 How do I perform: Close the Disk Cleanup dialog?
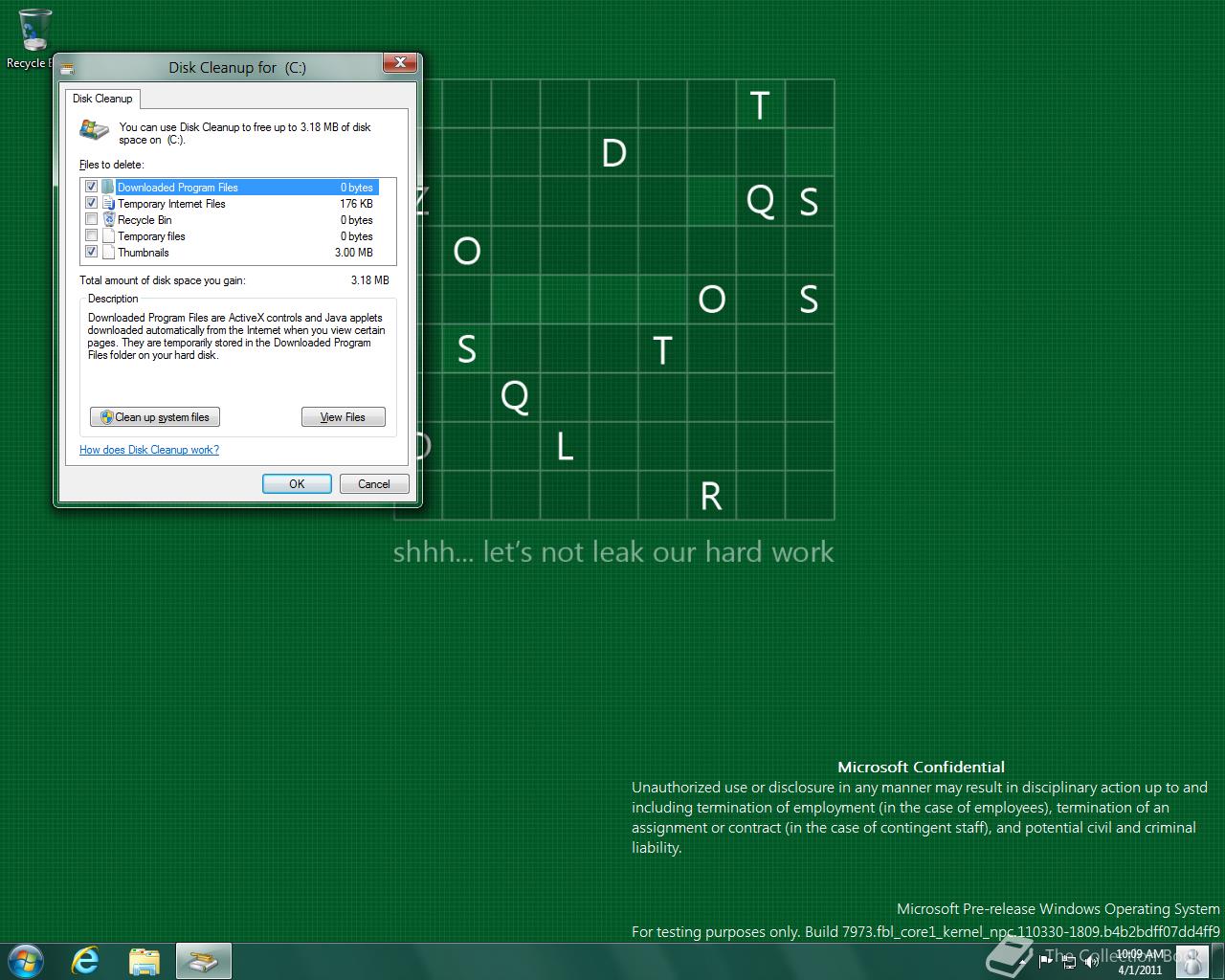click(400, 64)
